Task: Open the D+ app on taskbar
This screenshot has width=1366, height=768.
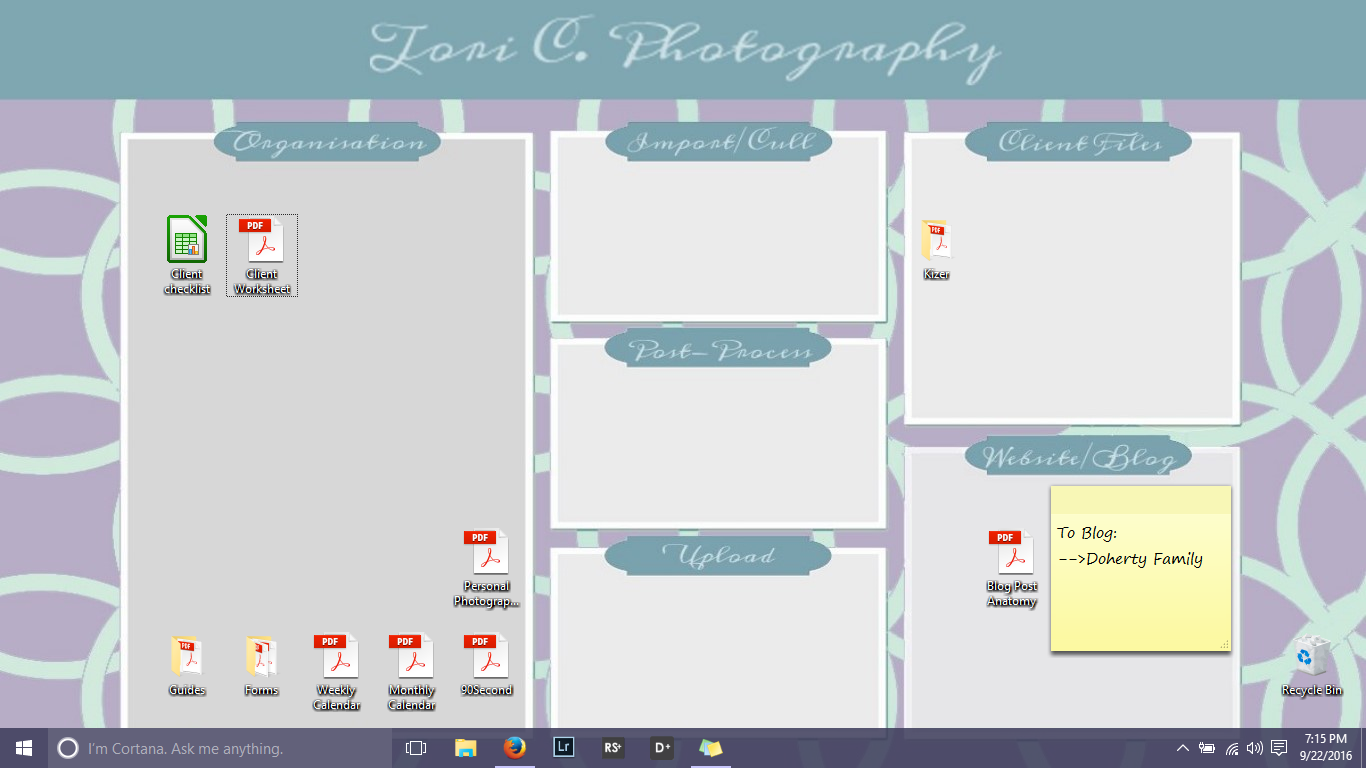Action: 661,748
